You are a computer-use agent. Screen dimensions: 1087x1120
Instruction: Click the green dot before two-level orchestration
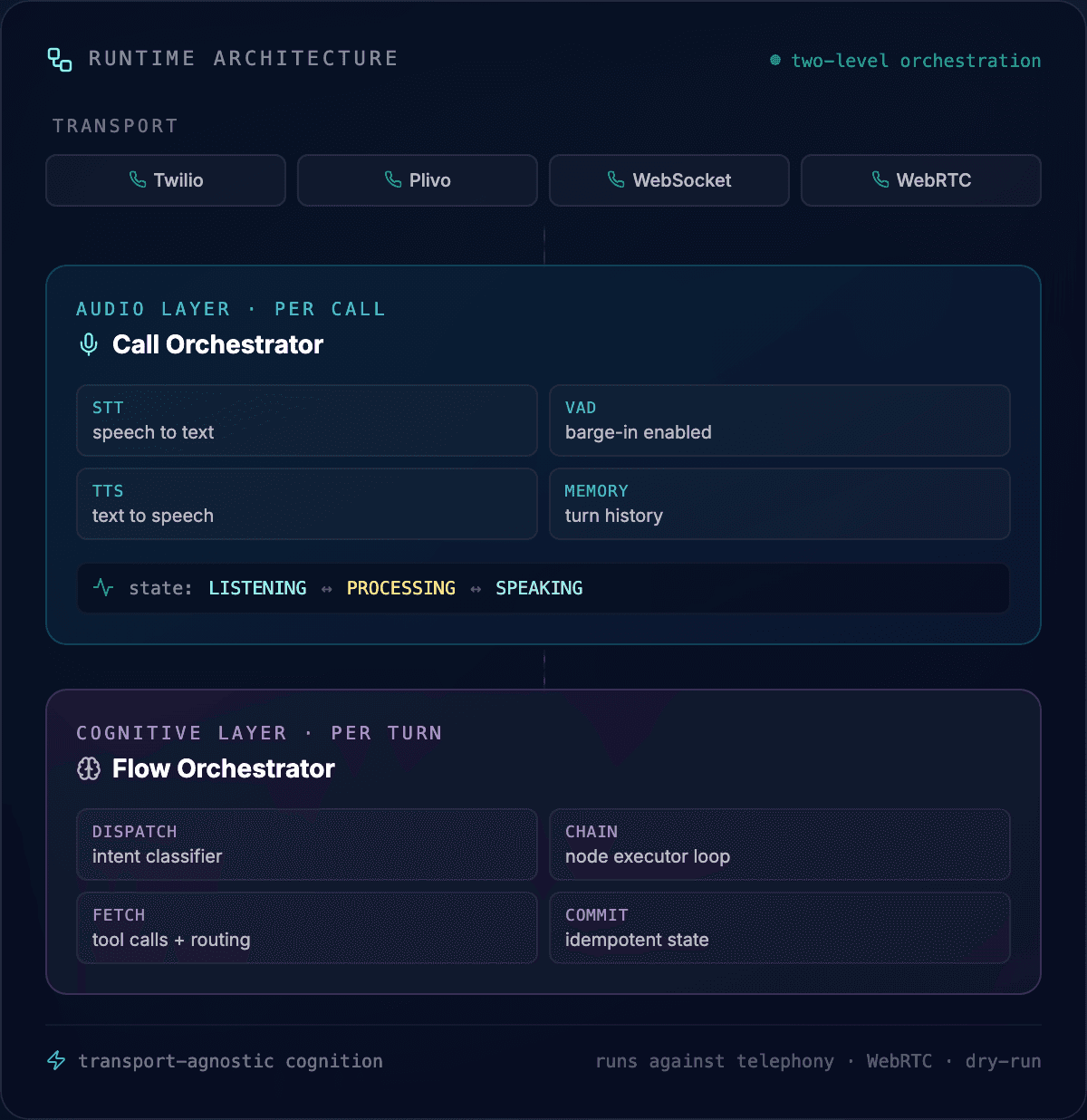(x=775, y=60)
